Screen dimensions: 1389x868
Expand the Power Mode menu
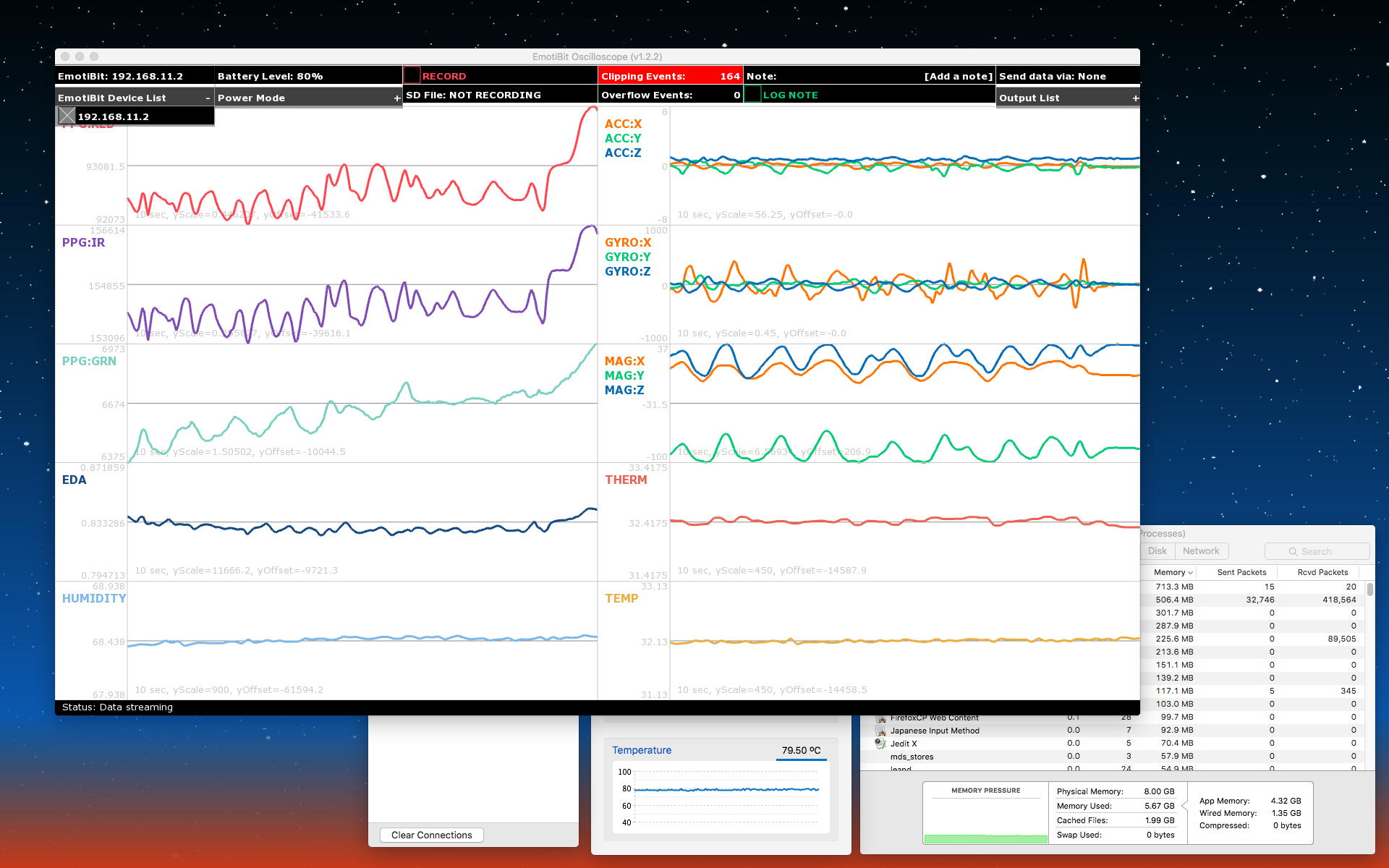click(396, 98)
